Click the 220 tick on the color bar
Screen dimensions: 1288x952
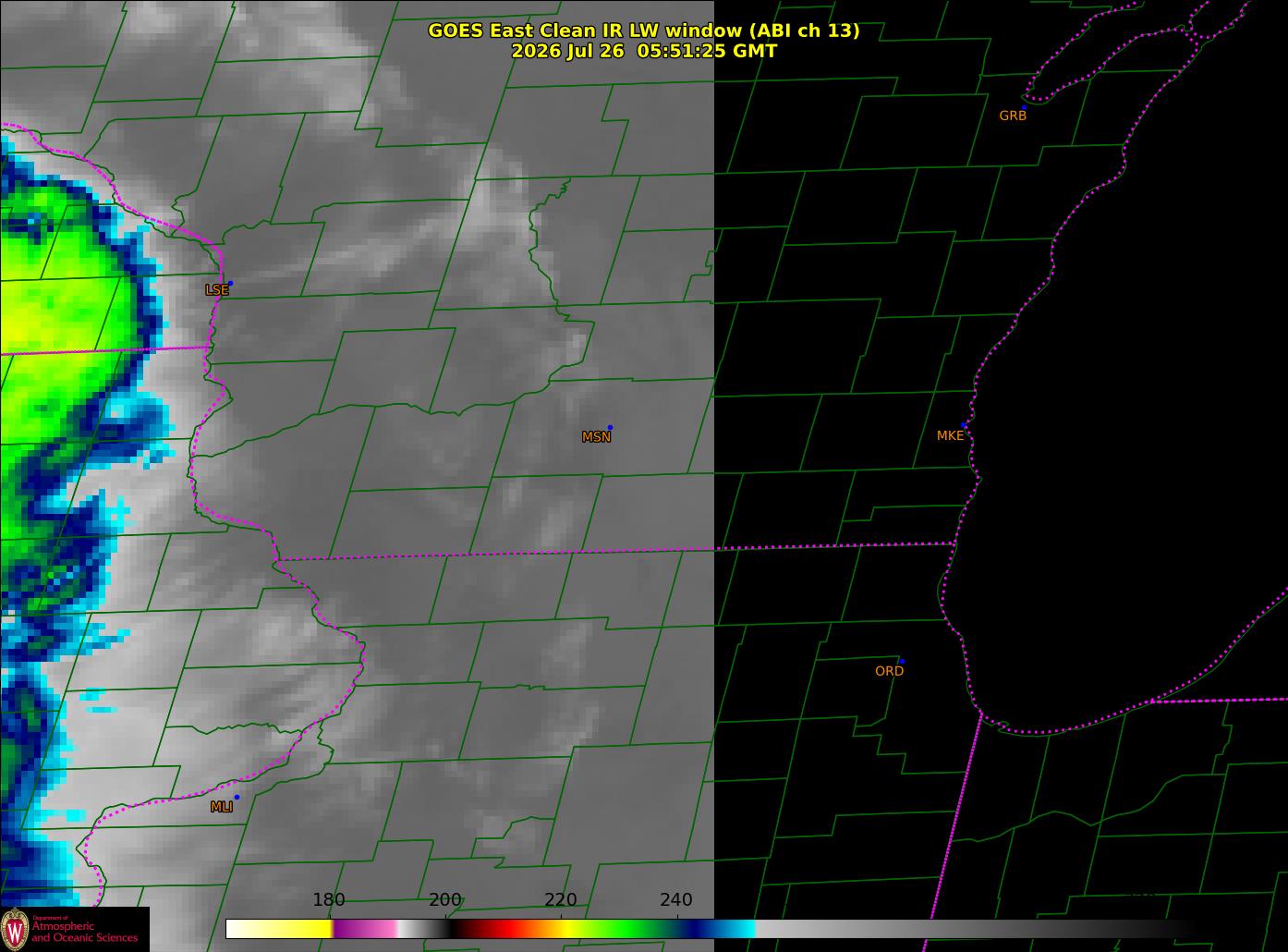(x=561, y=899)
